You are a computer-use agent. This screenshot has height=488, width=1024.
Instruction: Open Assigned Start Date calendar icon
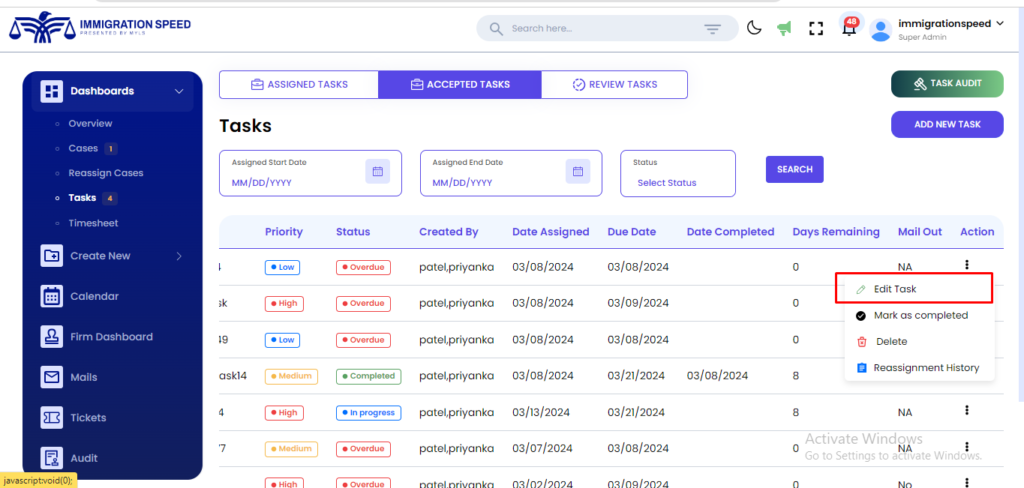click(377, 171)
